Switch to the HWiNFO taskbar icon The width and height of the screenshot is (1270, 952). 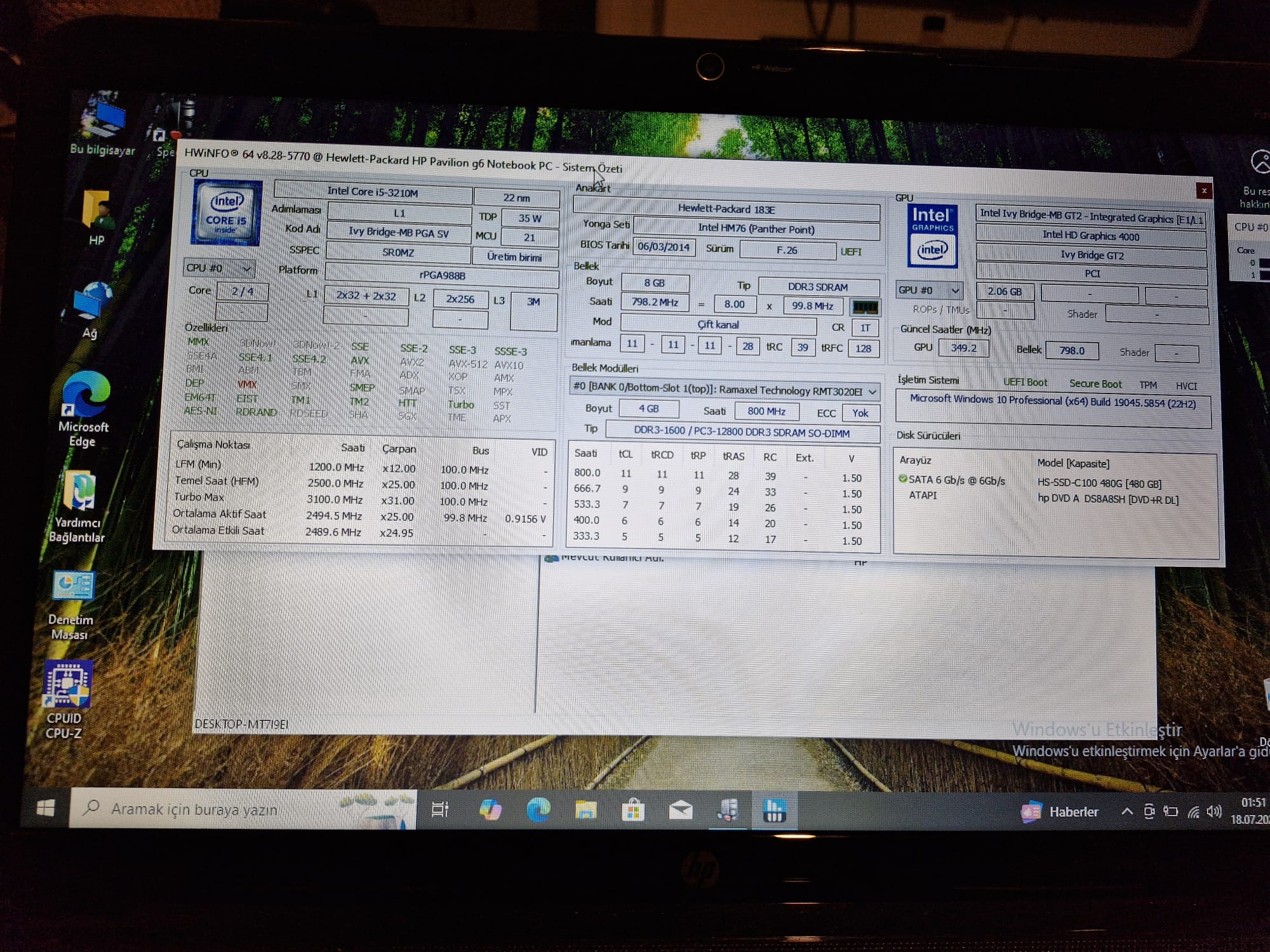click(774, 811)
